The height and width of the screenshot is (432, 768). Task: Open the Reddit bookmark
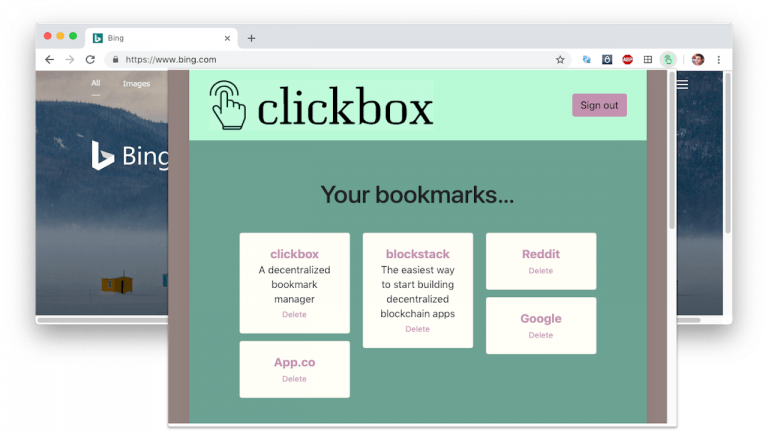(x=541, y=254)
